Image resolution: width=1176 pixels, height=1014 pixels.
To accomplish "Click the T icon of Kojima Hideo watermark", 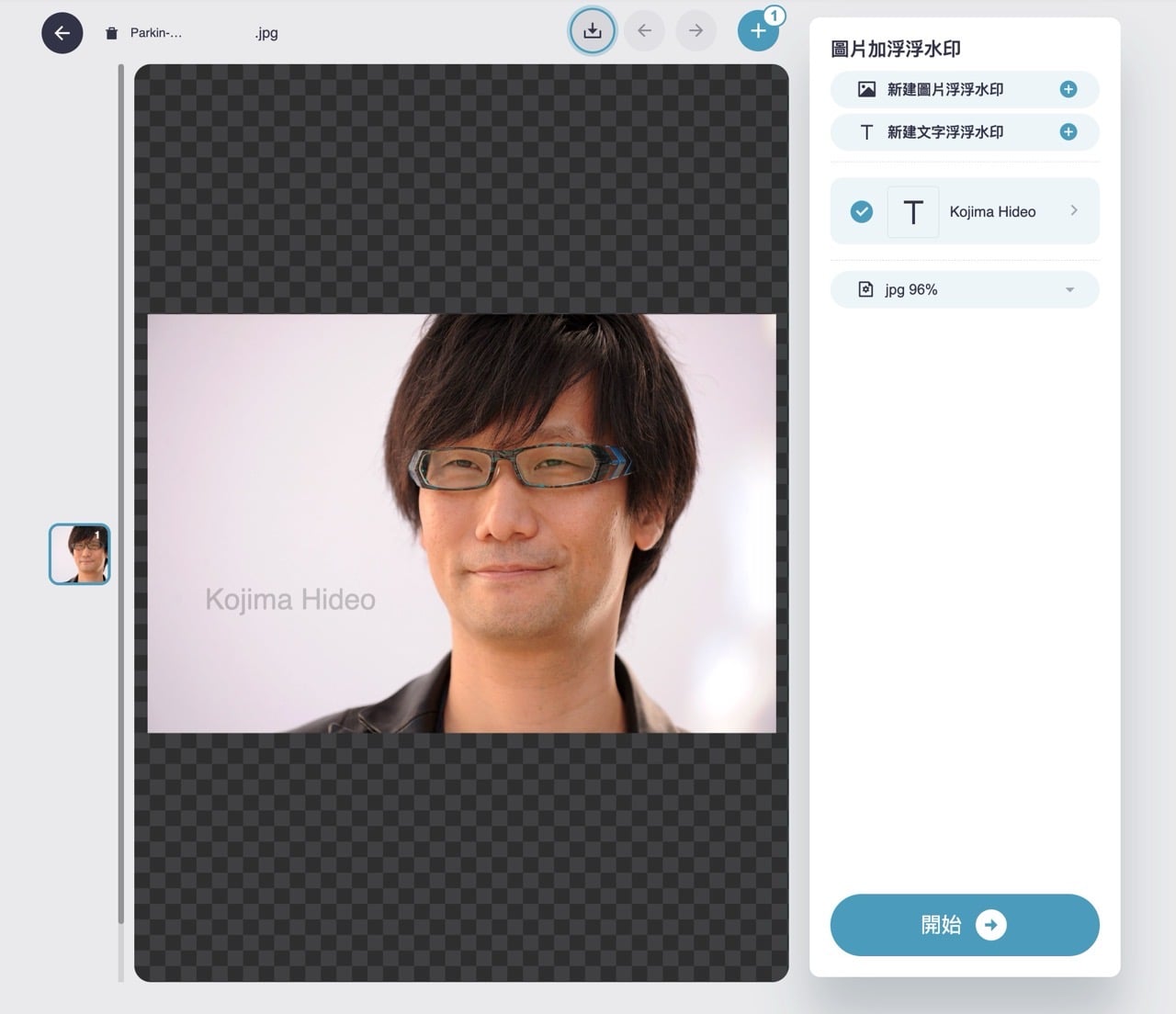I will click(x=912, y=212).
